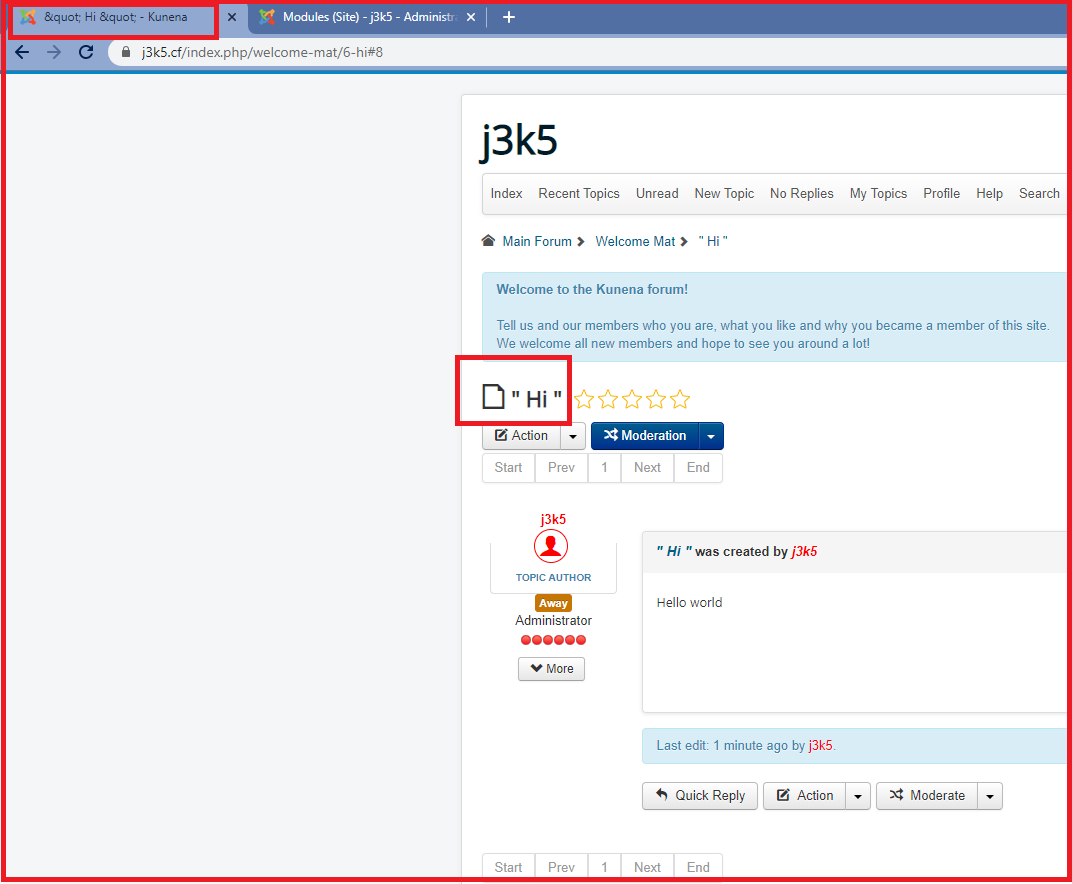The height and width of the screenshot is (884, 1072).
Task: Go to Main Forum breadcrumb link
Action: click(x=537, y=241)
